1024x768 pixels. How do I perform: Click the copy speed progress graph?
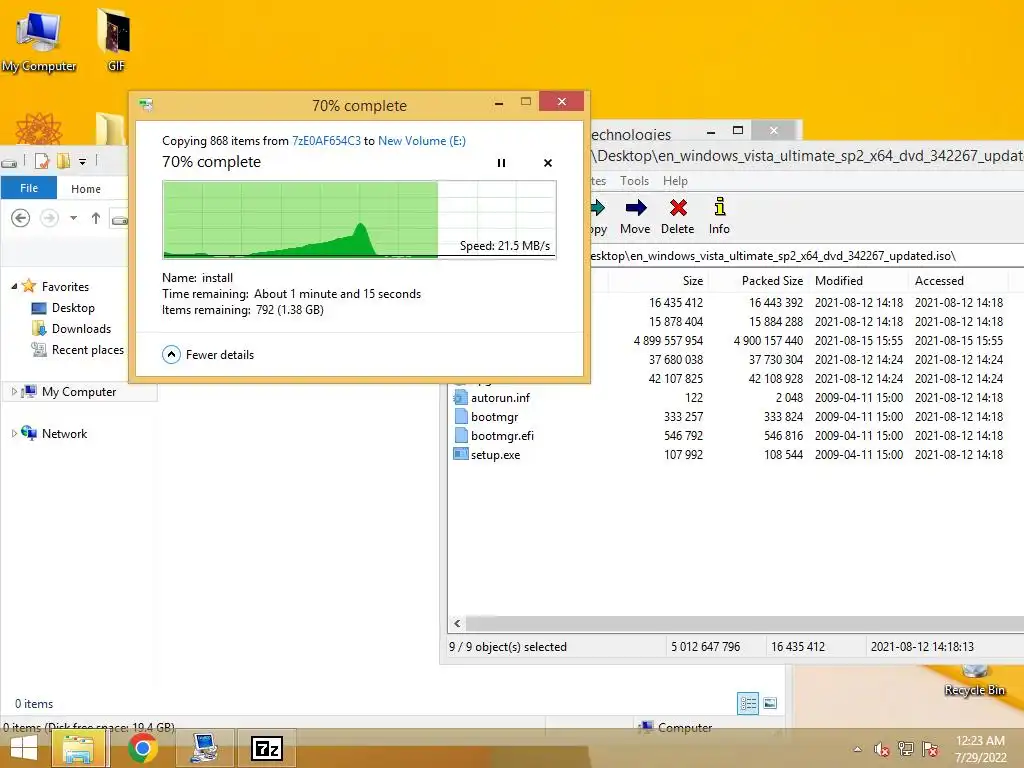pos(359,219)
